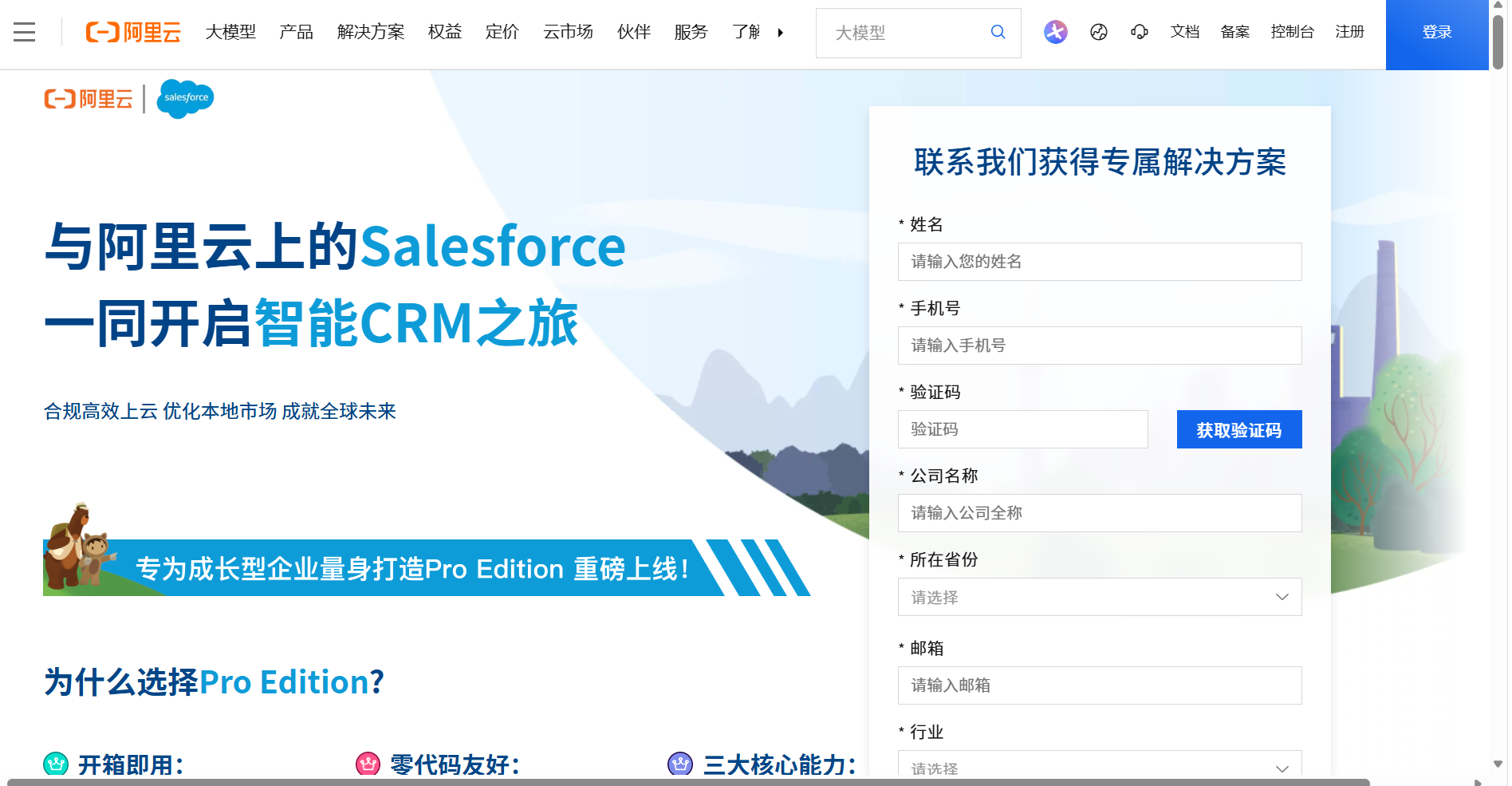The image size is (1512, 786).
Task: Focus the 手机号 phone number field
Action: coord(1099,346)
